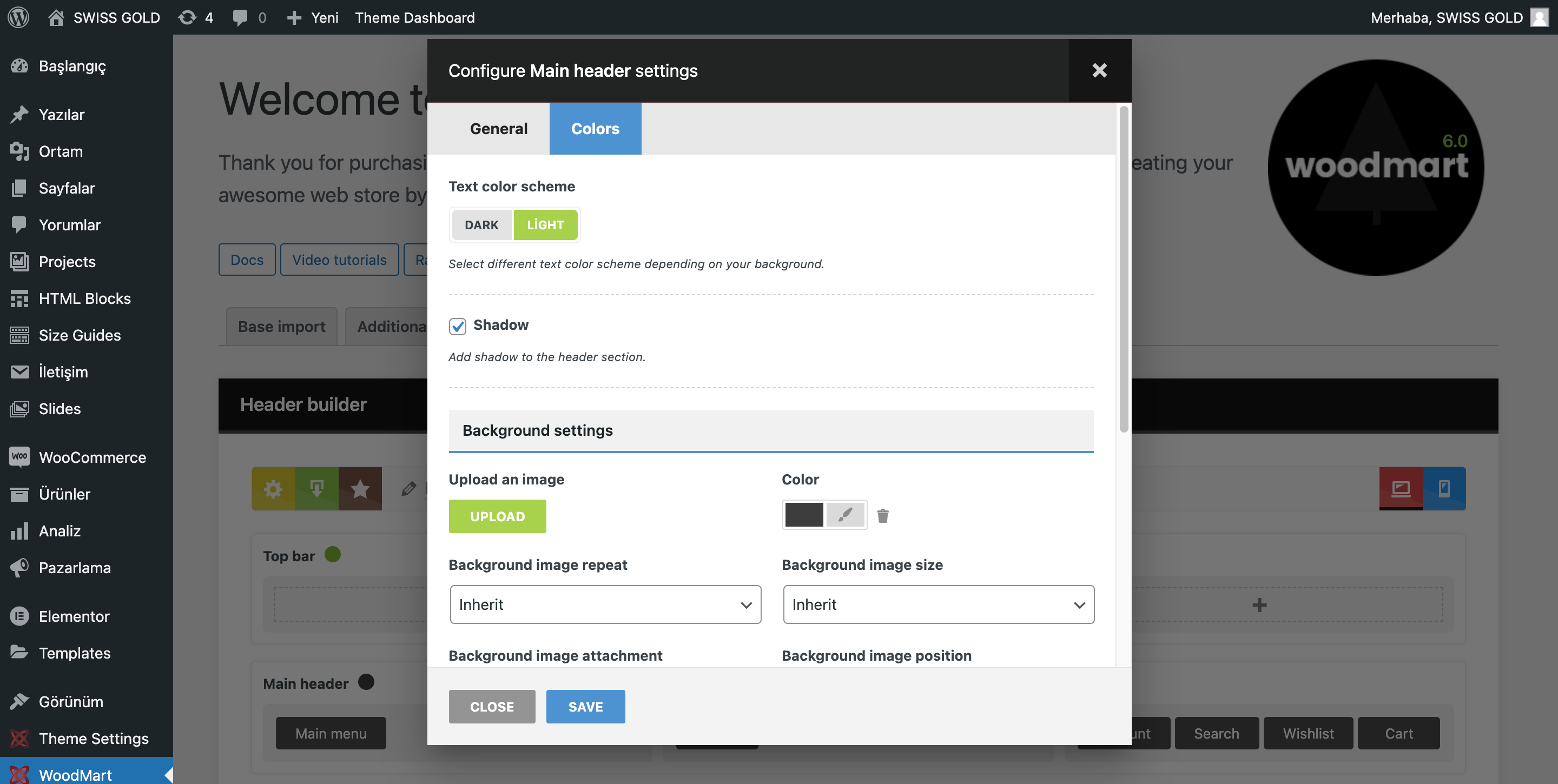Click the updates refresh icon in the admin bar

(187, 17)
